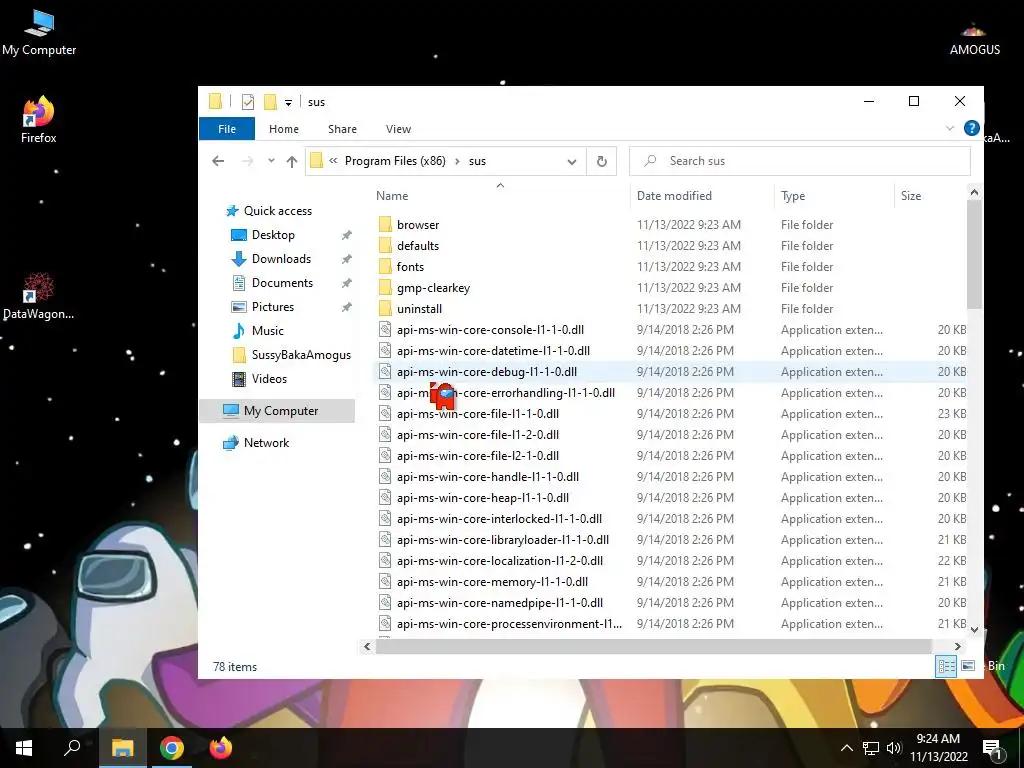Open taskbar Search magnifier
1024x768 pixels.
click(x=72, y=748)
